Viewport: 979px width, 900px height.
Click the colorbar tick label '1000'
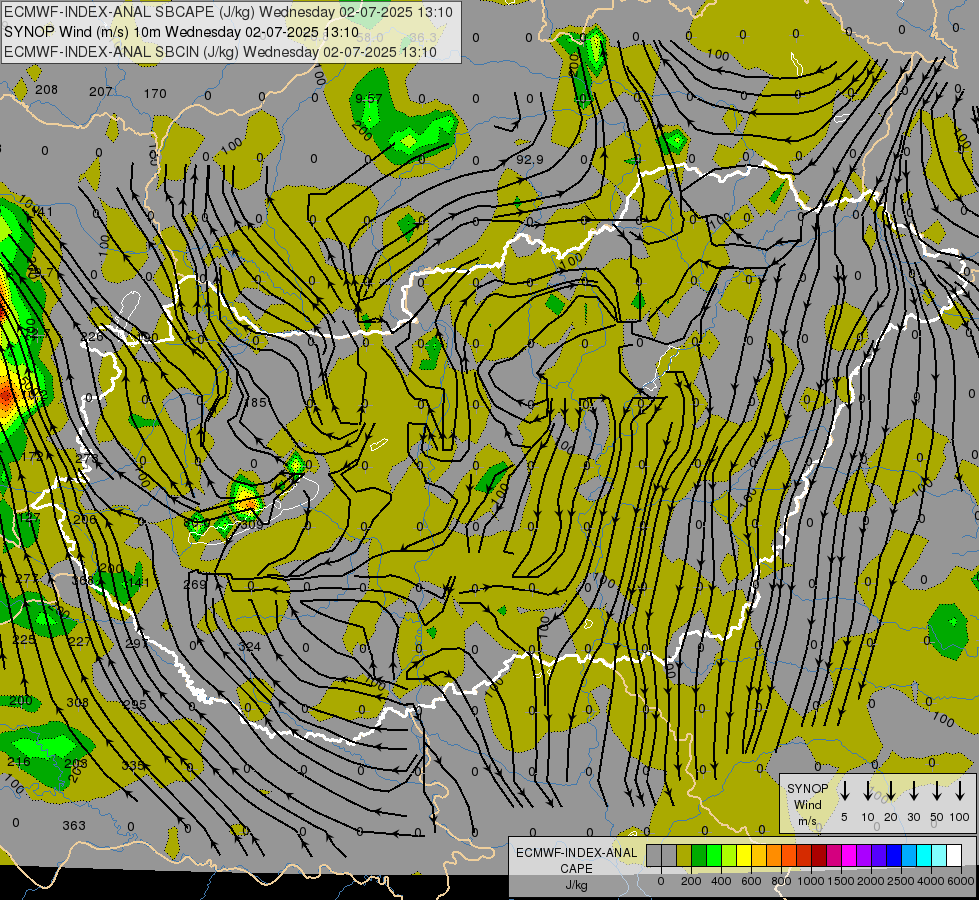811,881
